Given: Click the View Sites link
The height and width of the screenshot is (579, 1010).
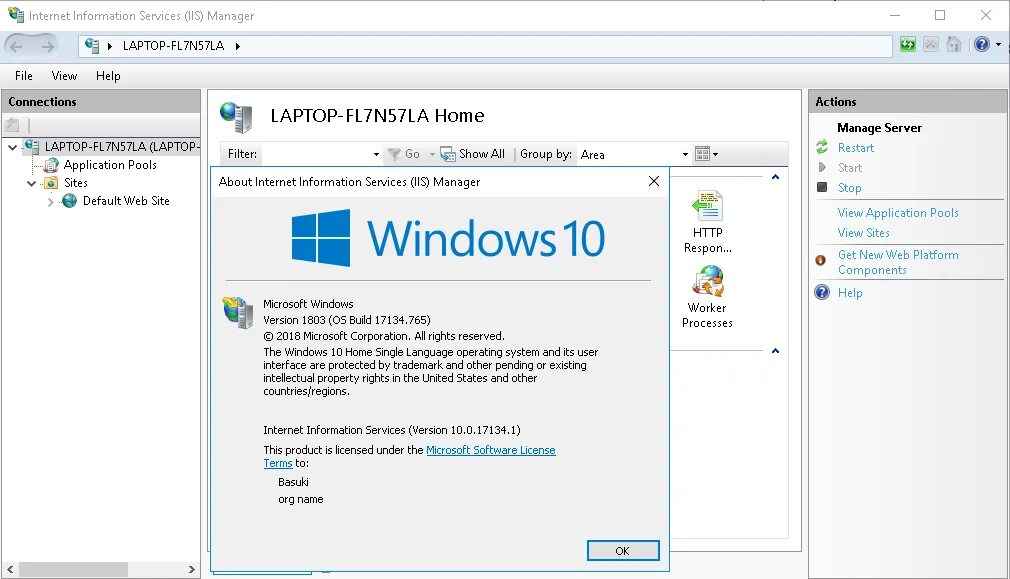Looking at the screenshot, I should (863, 233).
